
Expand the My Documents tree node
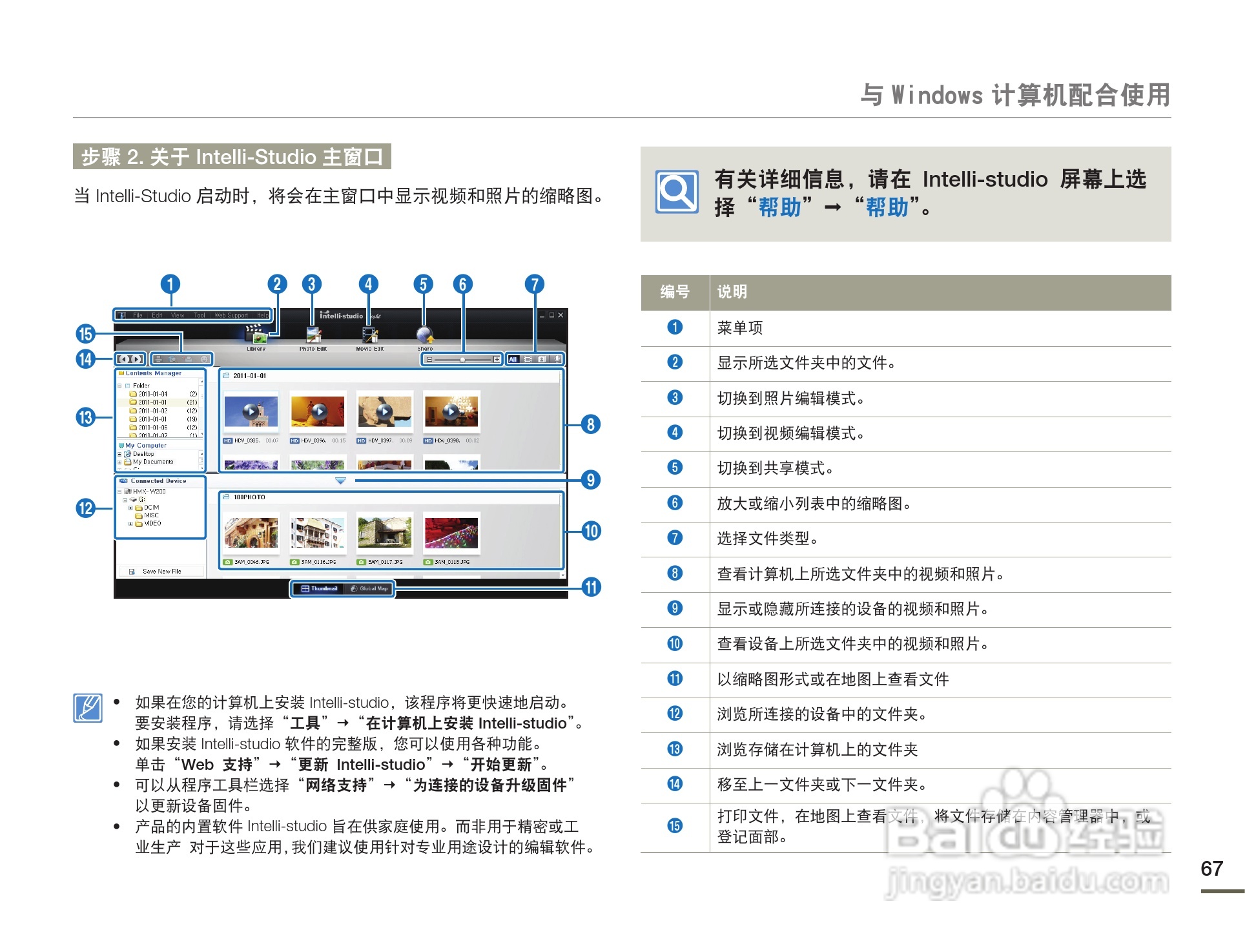(x=119, y=462)
